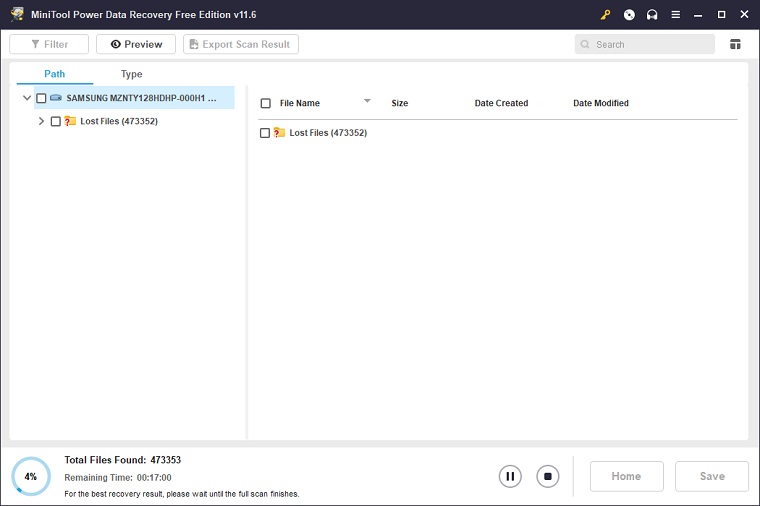Image resolution: width=760 pixels, height=506 pixels.
Task: Click the 4% scan progress circle
Action: pos(31,476)
